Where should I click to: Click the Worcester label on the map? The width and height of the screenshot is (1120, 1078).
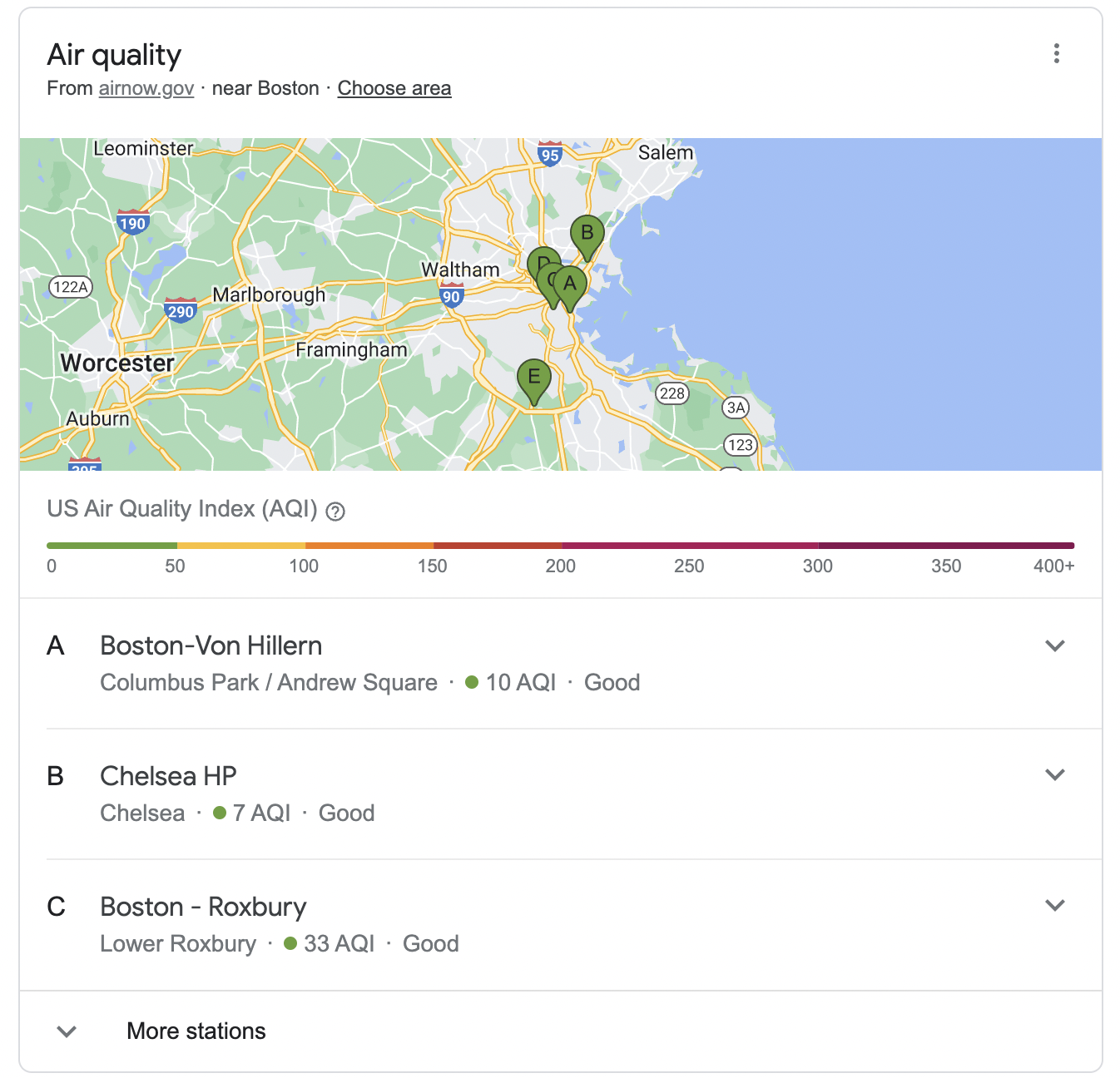[117, 363]
